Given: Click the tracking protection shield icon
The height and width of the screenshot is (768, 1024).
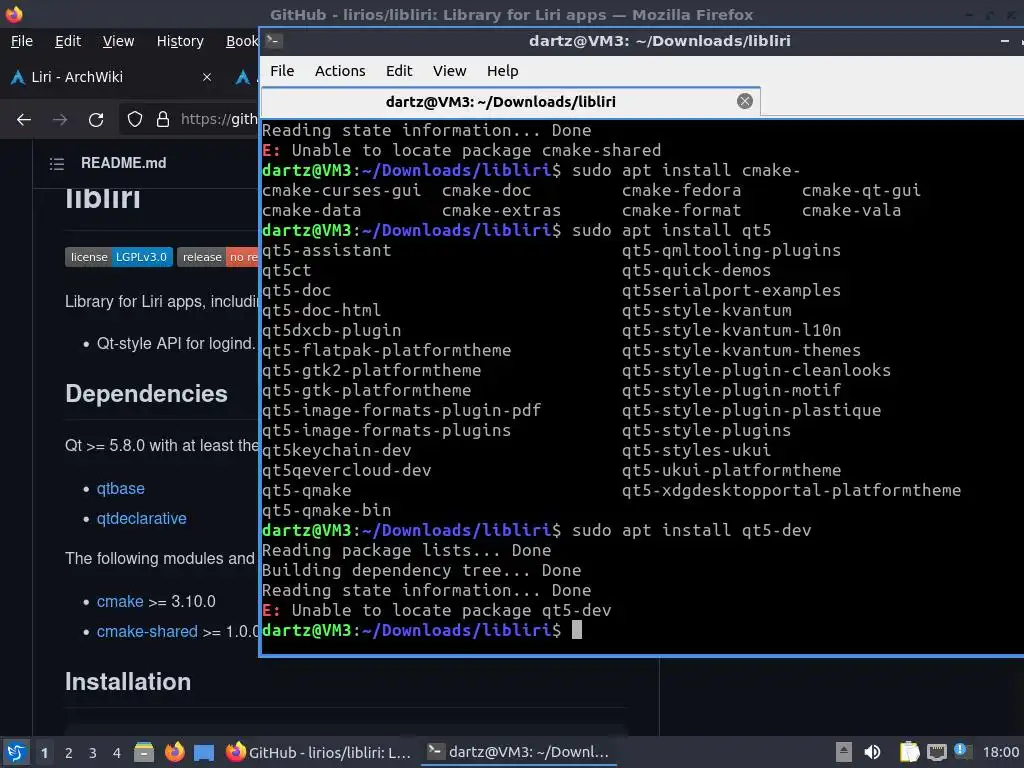Looking at the screenshot, I should (135, 120).
